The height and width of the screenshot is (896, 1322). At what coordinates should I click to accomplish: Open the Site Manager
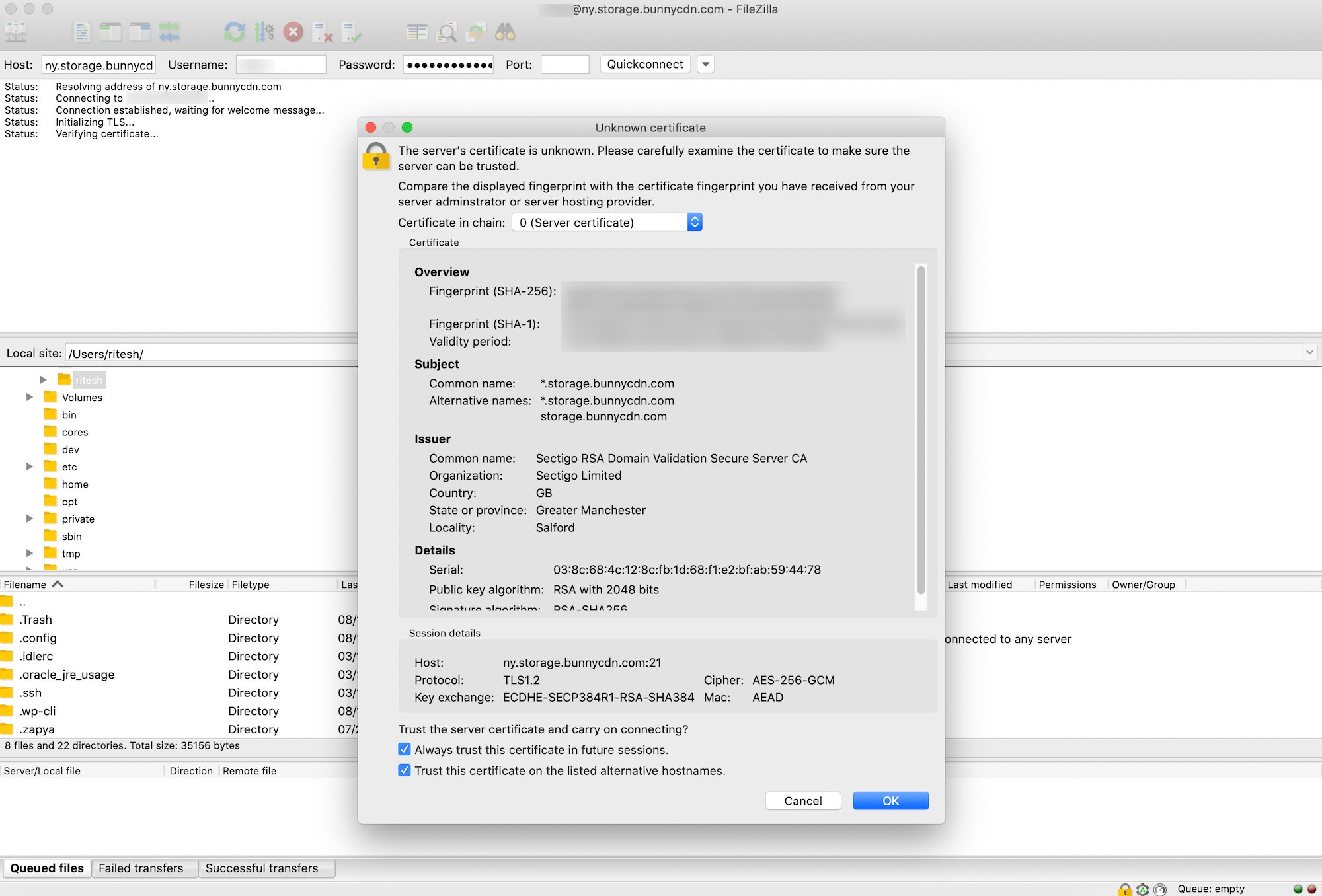(17, 31)
